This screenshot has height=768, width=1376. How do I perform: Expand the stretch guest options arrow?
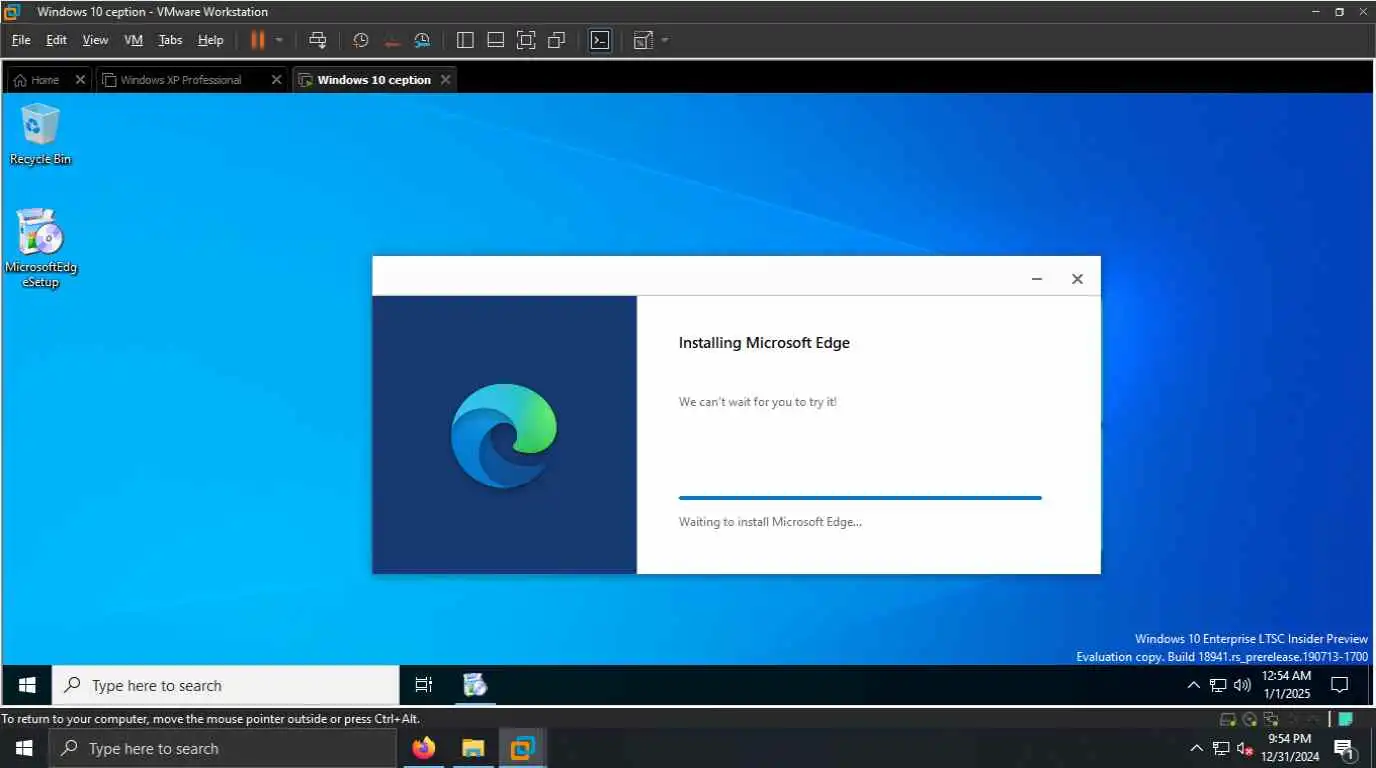(x=665, y=40)
